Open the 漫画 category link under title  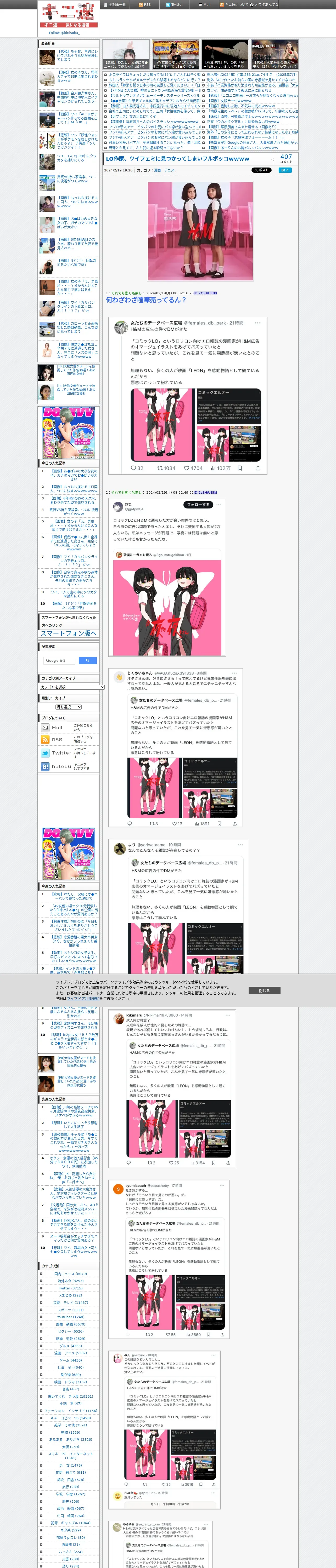tap(157, 170)
